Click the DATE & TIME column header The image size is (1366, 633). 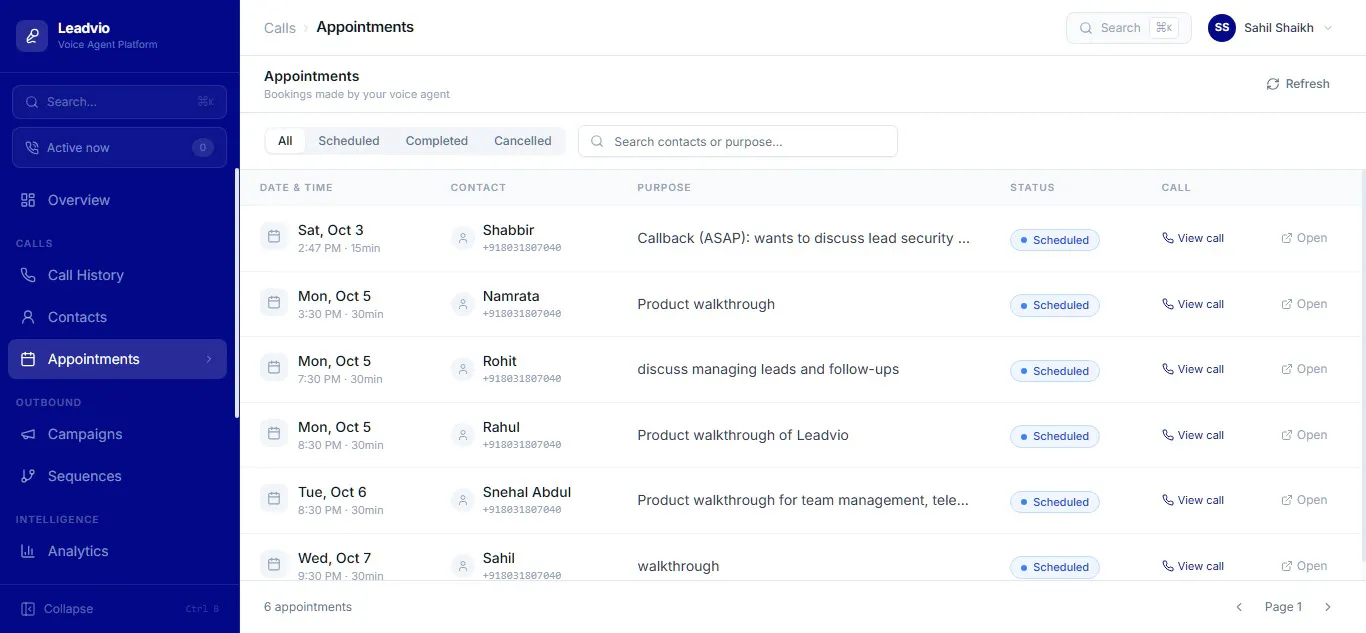pos(296,188)
